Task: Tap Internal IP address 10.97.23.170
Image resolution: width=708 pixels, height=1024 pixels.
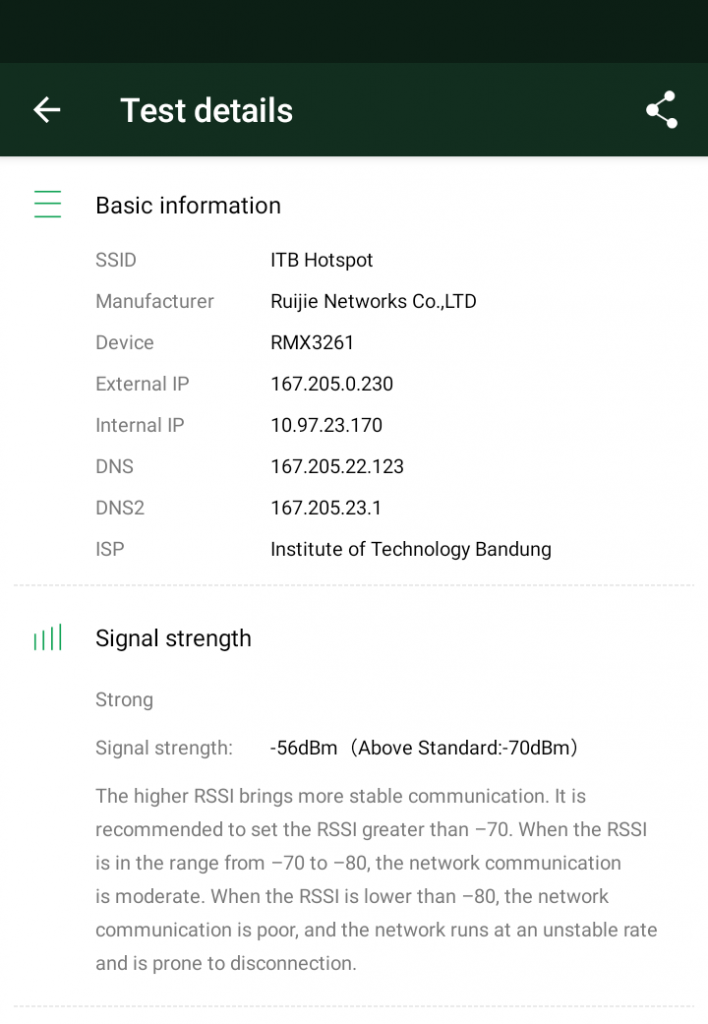Action: (x=327, y=425)
